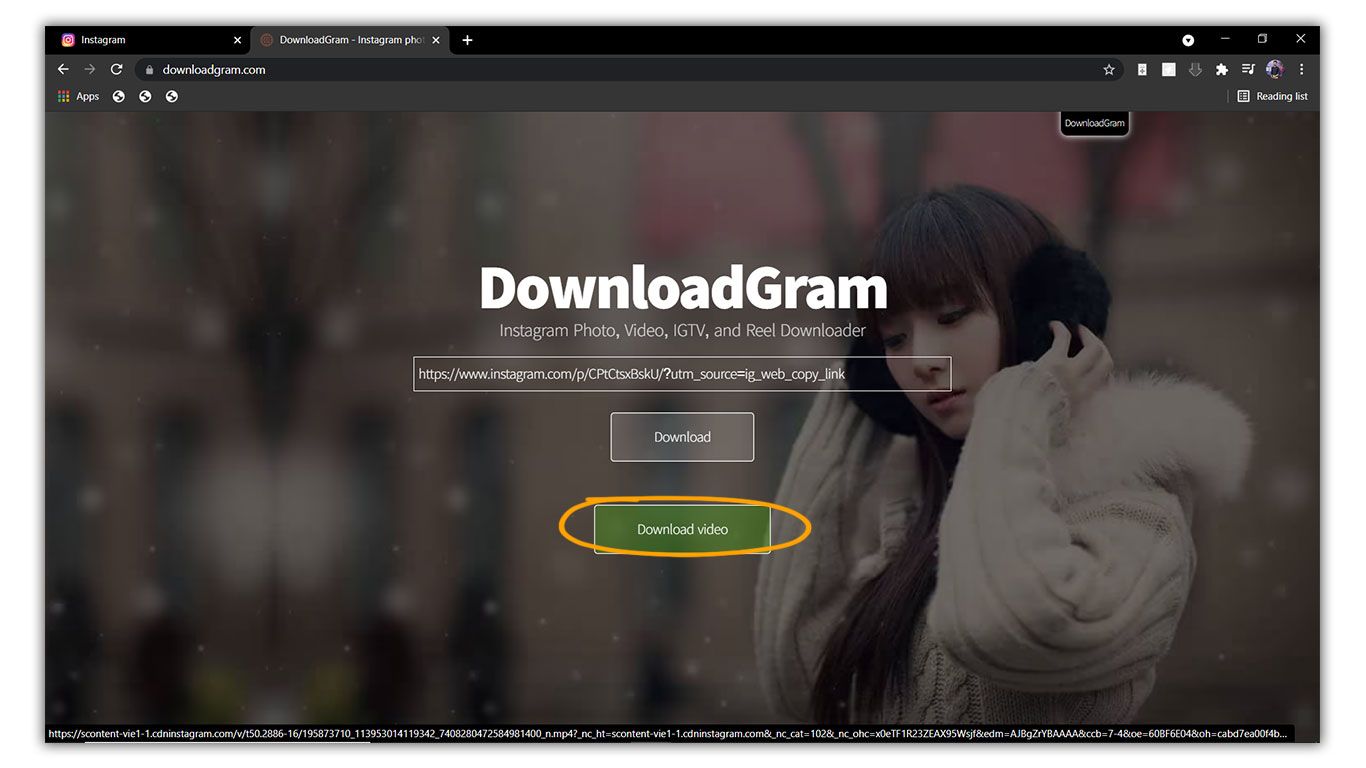Go back to the previous page
This screenshot has height=768, width=1366.
63,69
